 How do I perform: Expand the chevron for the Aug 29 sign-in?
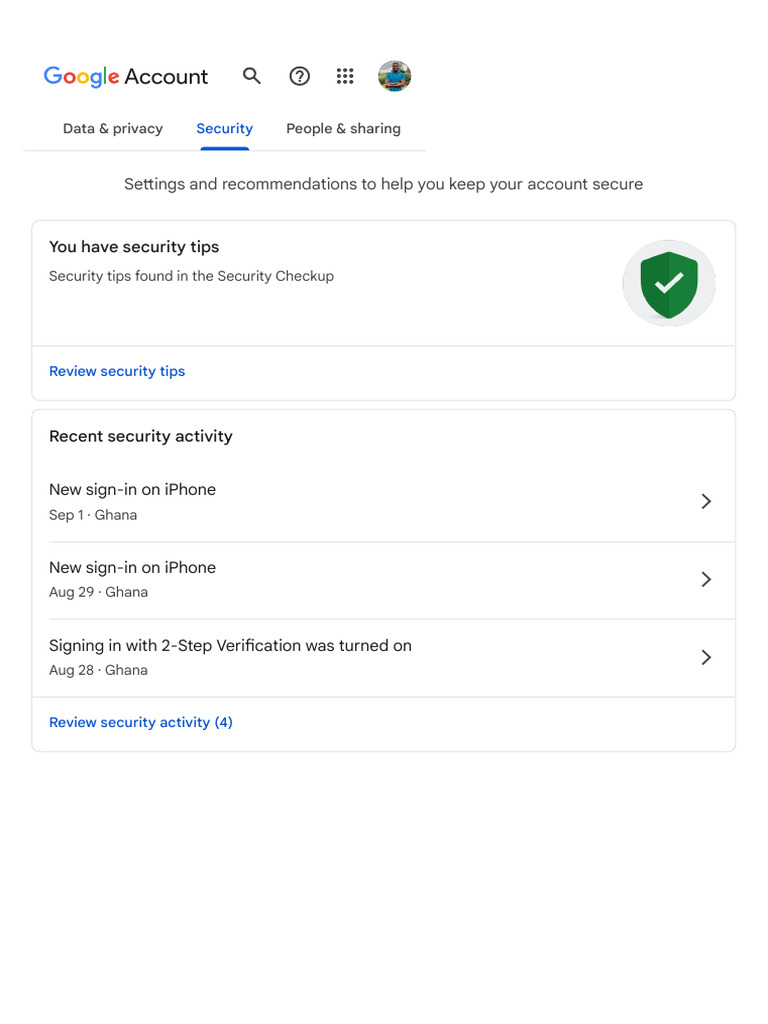click(706, 579)
